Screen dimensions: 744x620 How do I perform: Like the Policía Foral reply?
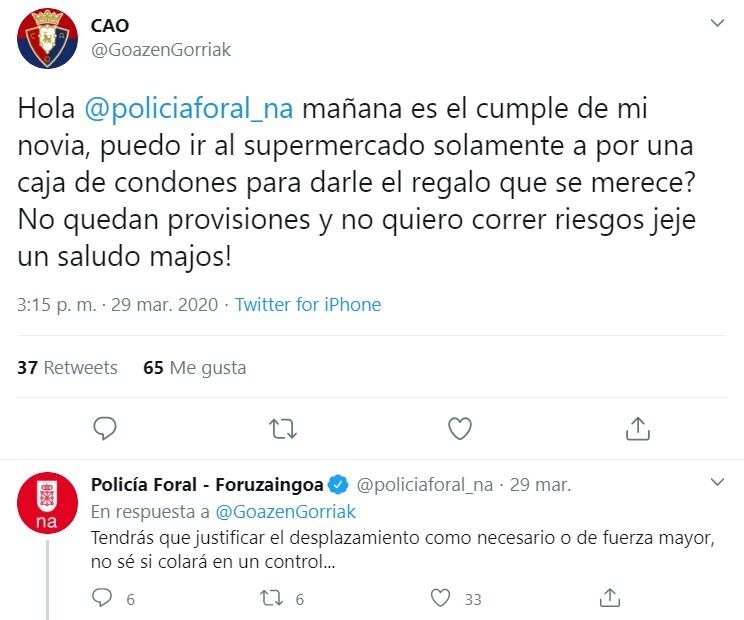click(x=440, y=598)
